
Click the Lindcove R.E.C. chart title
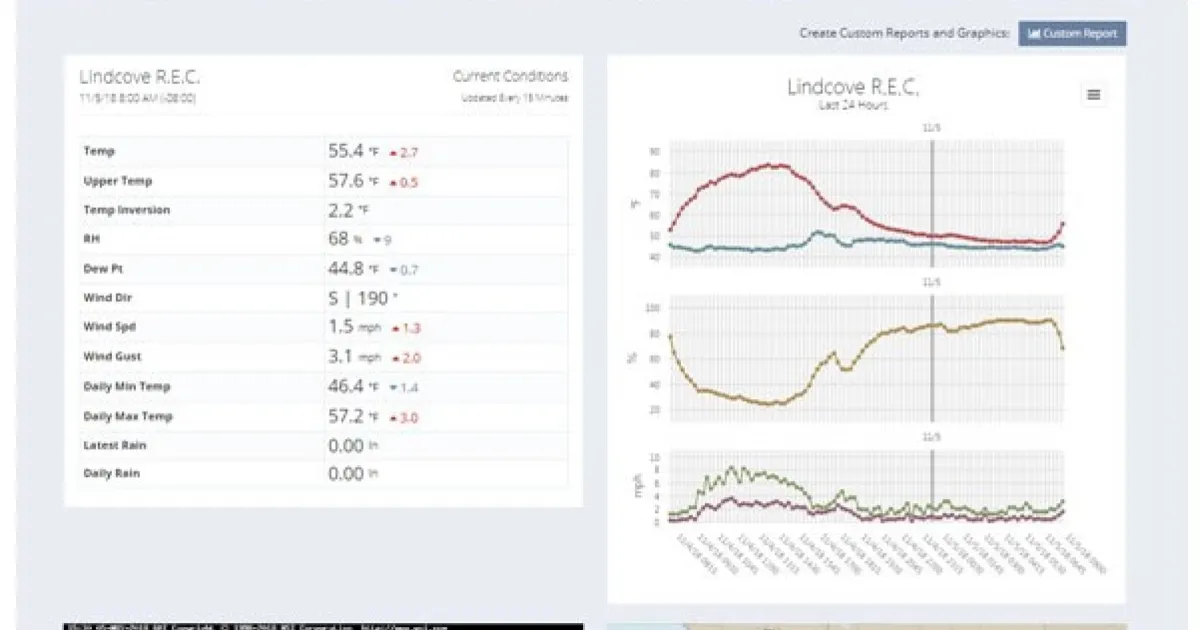coord(852,87)
